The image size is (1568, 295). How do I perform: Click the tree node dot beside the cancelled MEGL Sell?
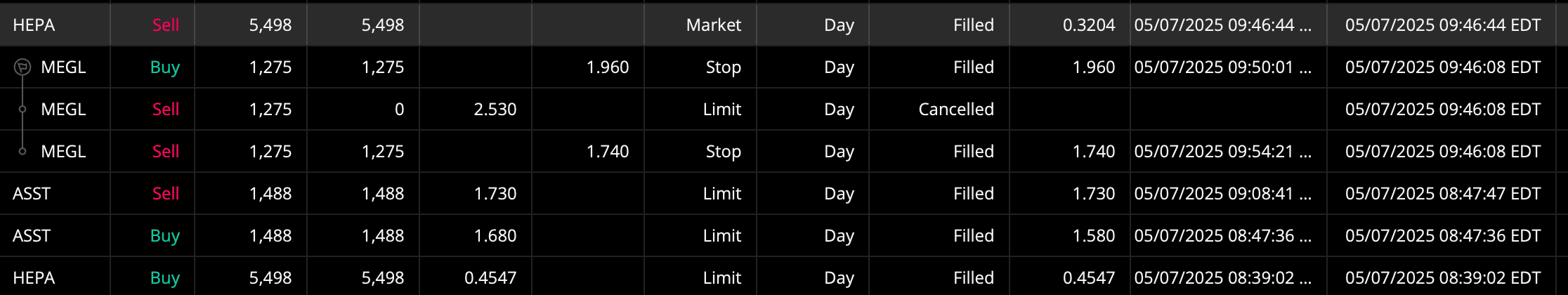click(22, 109)
